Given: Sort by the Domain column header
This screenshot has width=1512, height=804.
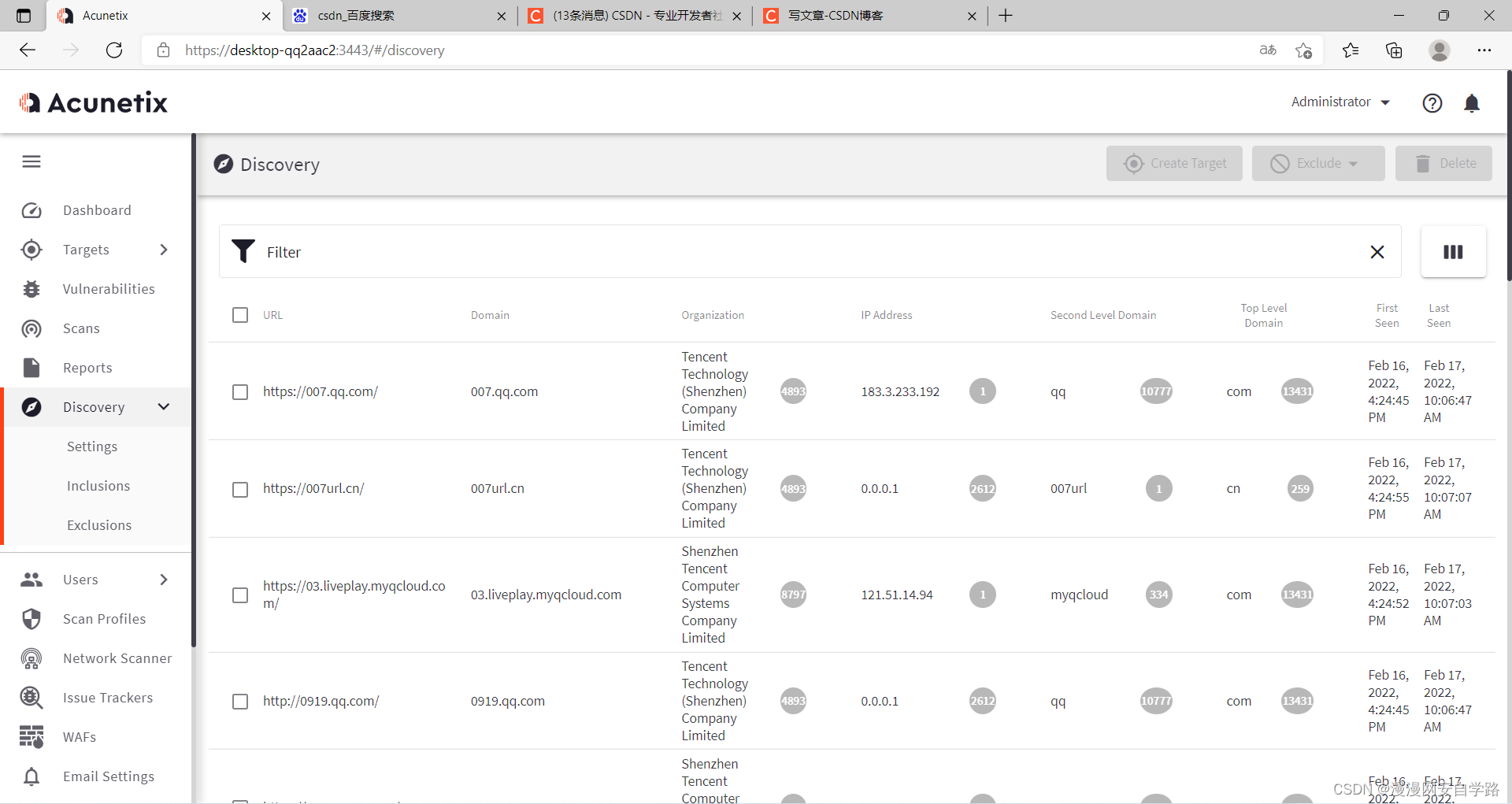Looking at the screenshot, I should click(490, 315).
